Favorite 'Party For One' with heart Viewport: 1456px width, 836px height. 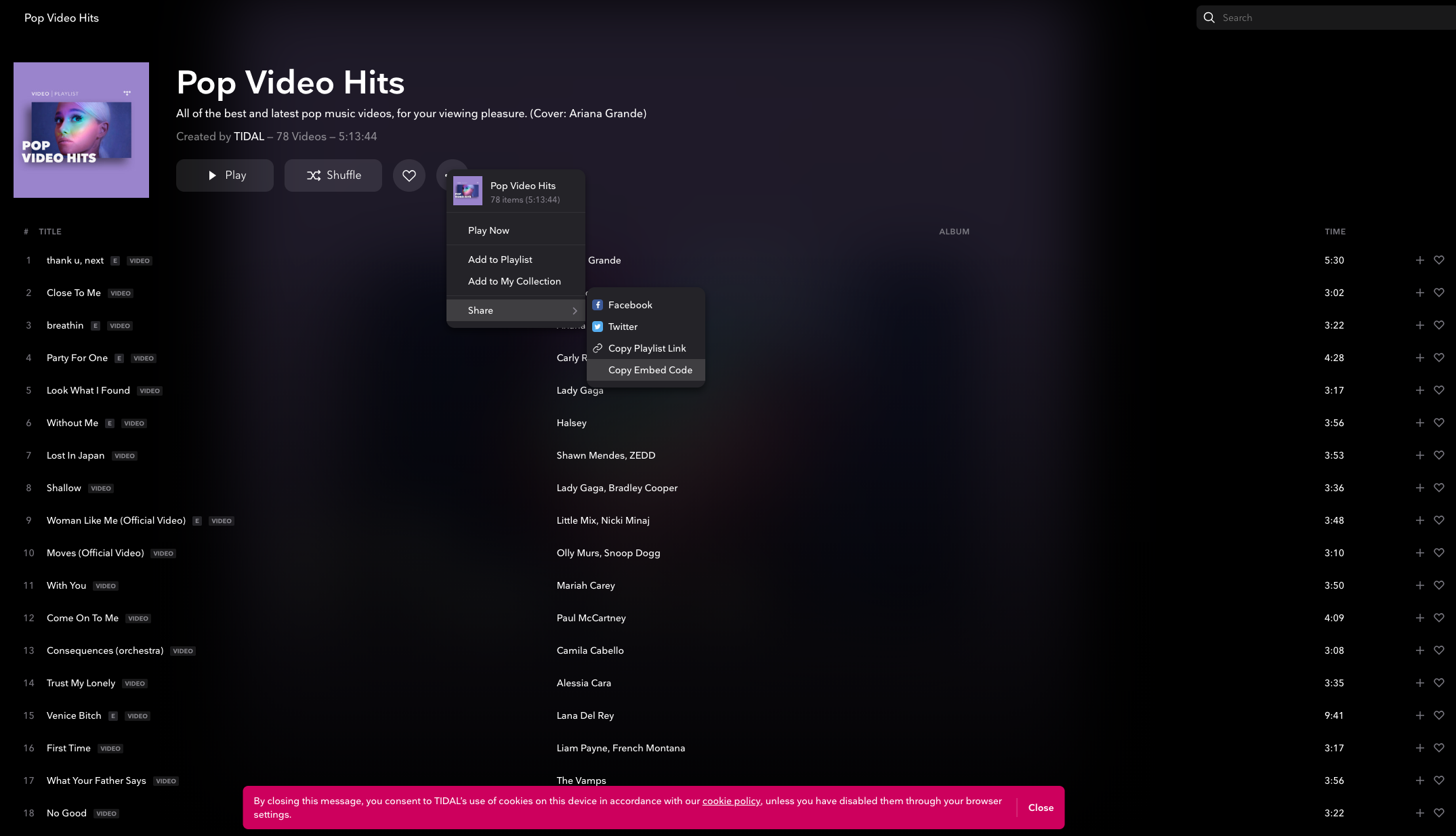click(1439, 358)
